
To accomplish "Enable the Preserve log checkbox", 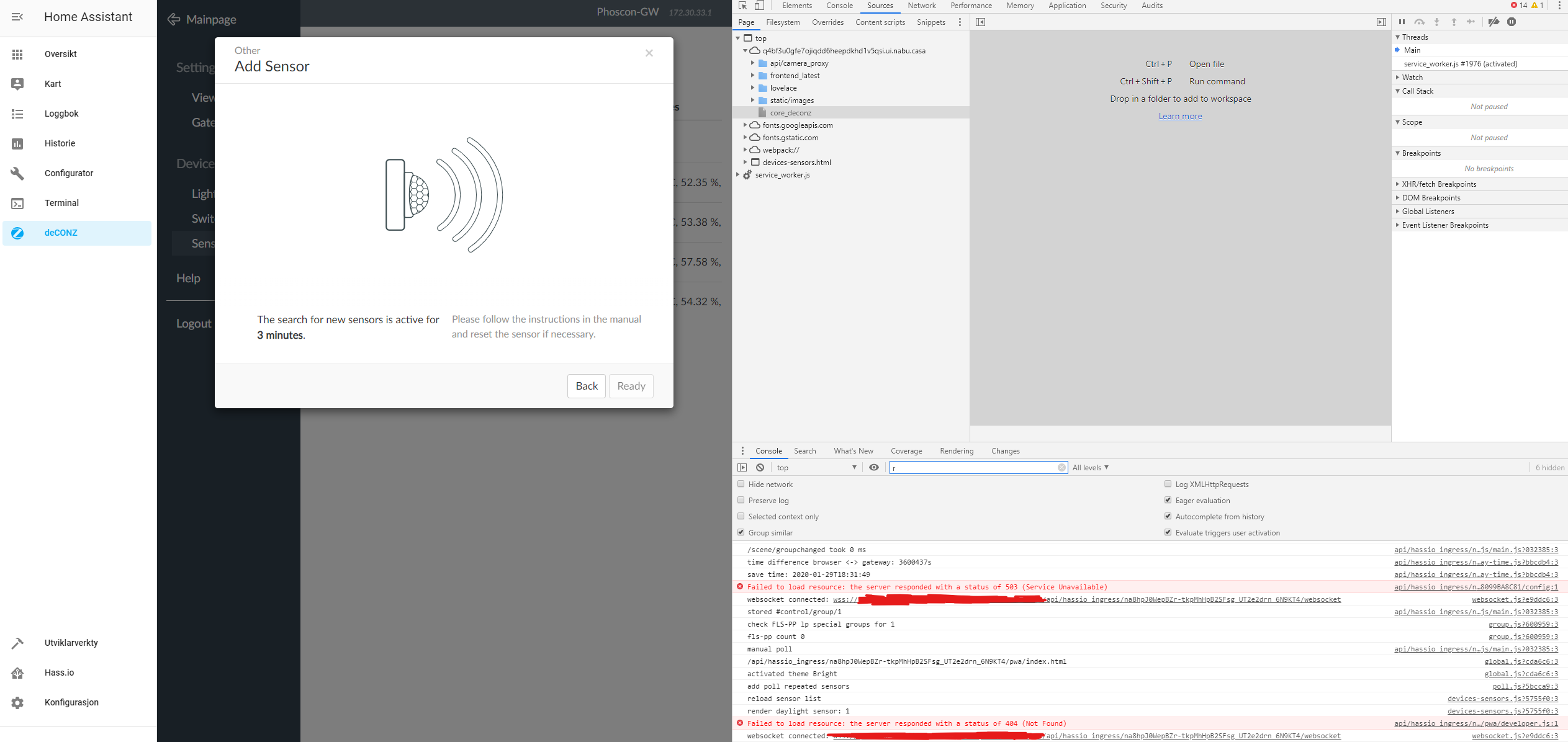I will (741, 500).
